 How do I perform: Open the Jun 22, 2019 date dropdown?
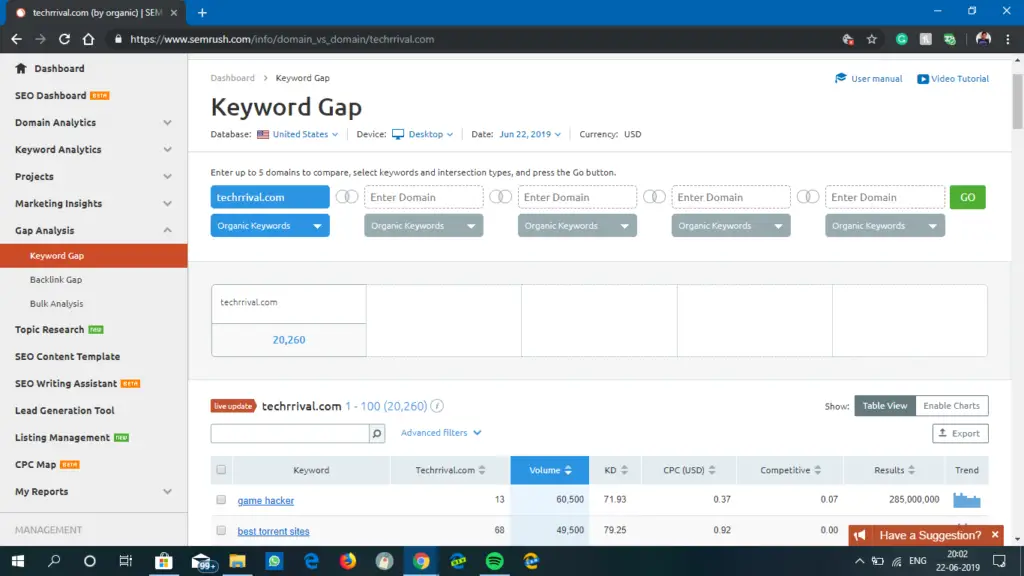click(x=530, y=134)
